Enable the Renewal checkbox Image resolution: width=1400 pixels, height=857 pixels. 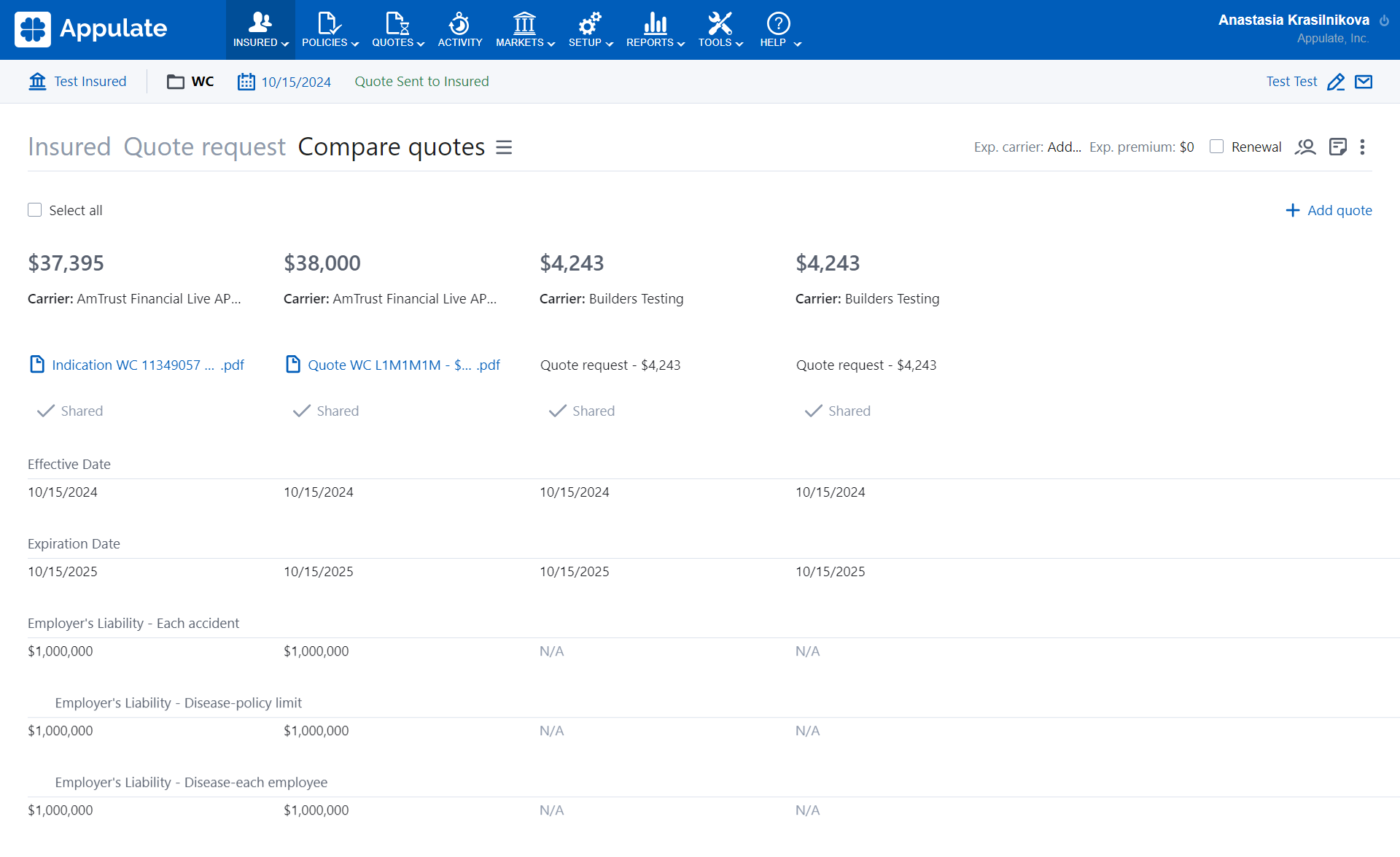coord(1216,147)
